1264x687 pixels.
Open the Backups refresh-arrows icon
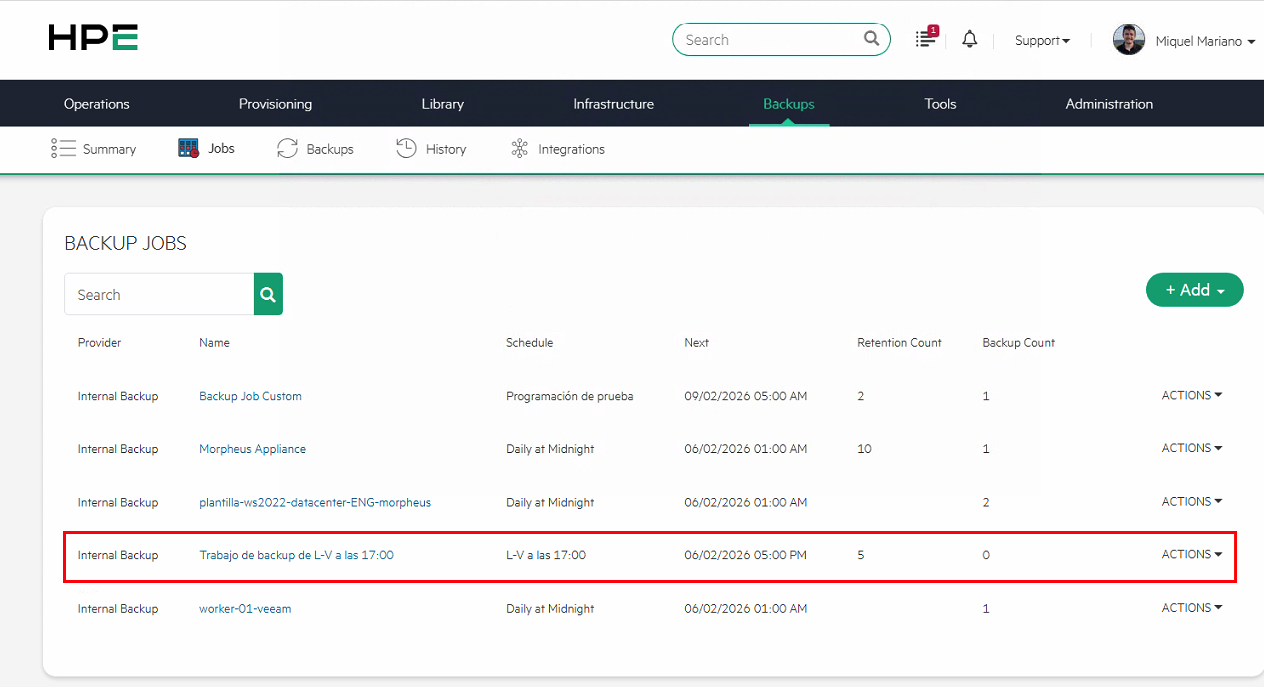287,149
